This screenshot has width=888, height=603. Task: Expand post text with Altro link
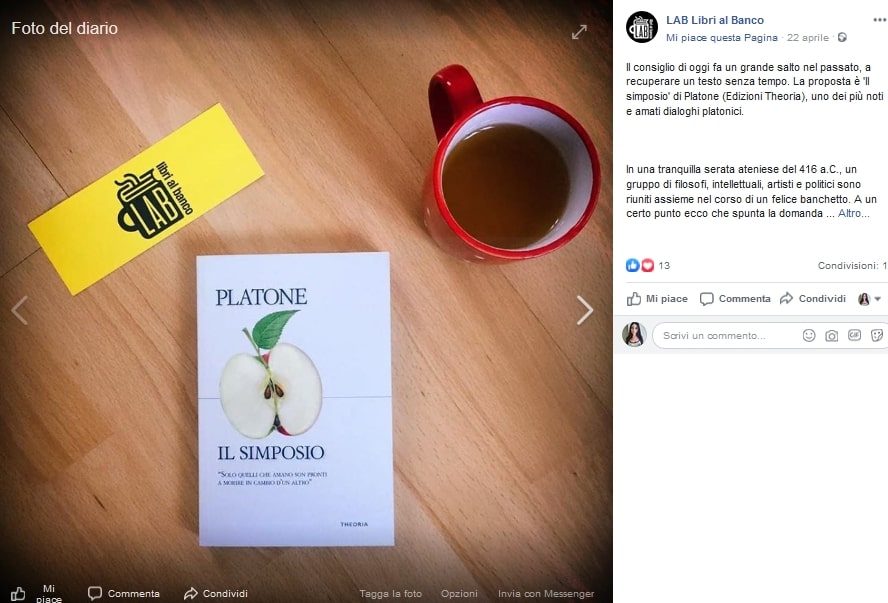pyautogui.click(x=853, y=213)
